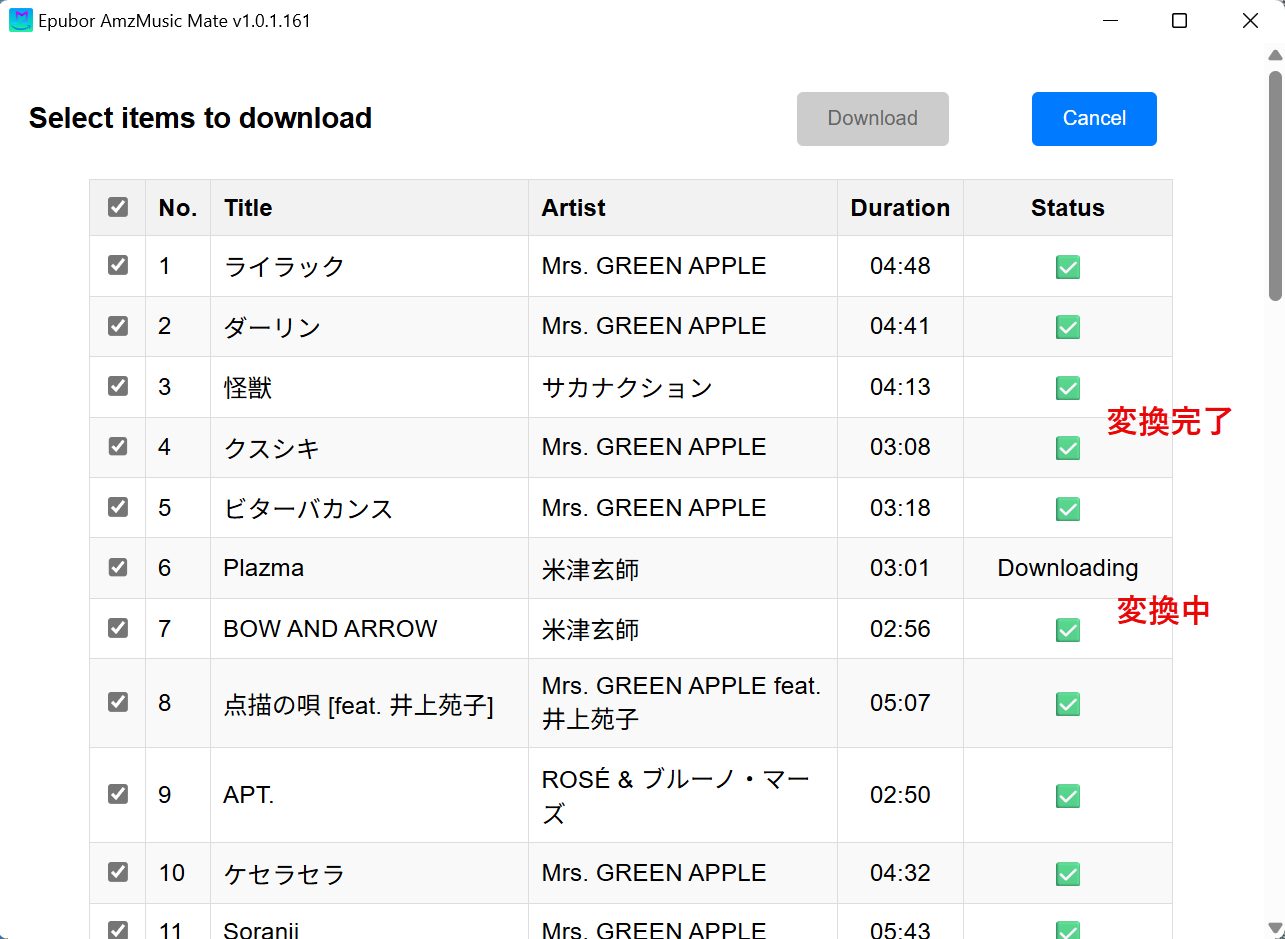
Task: Click the green status icon for ケセラセラ
Action: (x=1067, y=874)
